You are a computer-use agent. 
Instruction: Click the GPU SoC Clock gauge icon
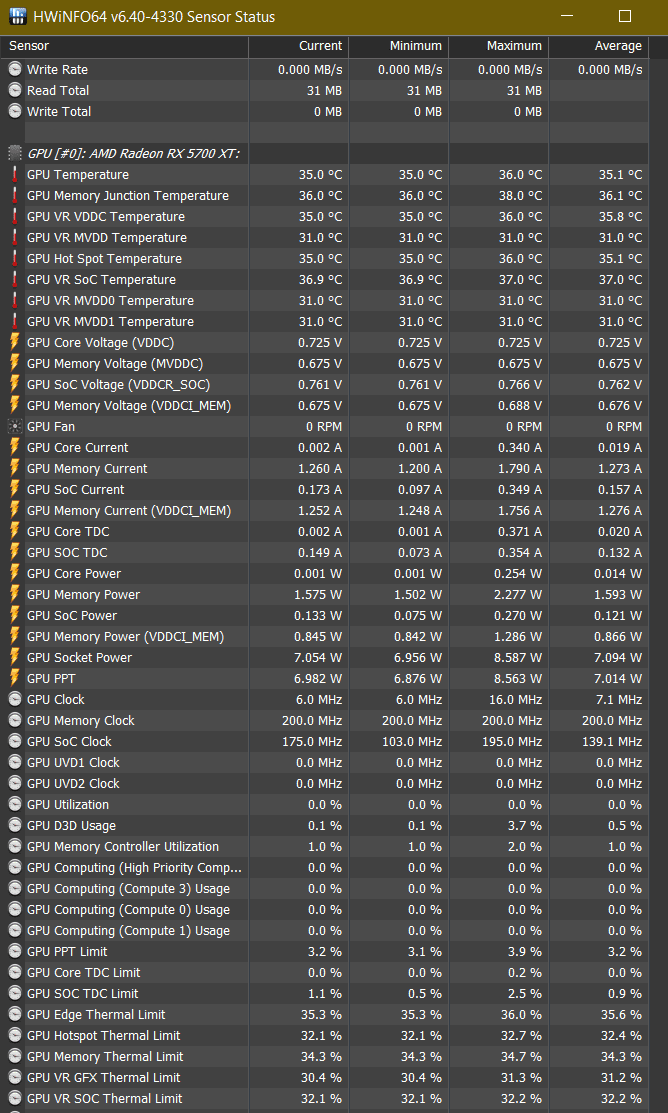(15, 742)
